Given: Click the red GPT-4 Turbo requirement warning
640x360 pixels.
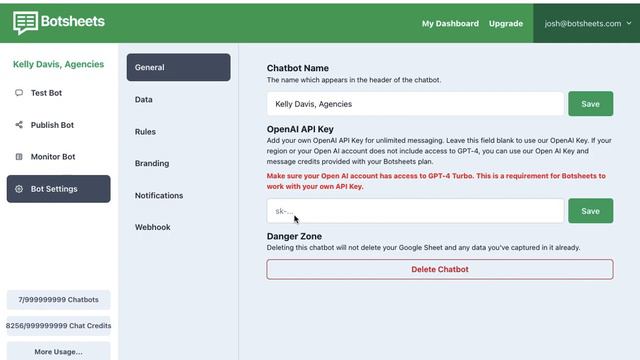Looking at the screenshot, I should (x=436, y=181).
